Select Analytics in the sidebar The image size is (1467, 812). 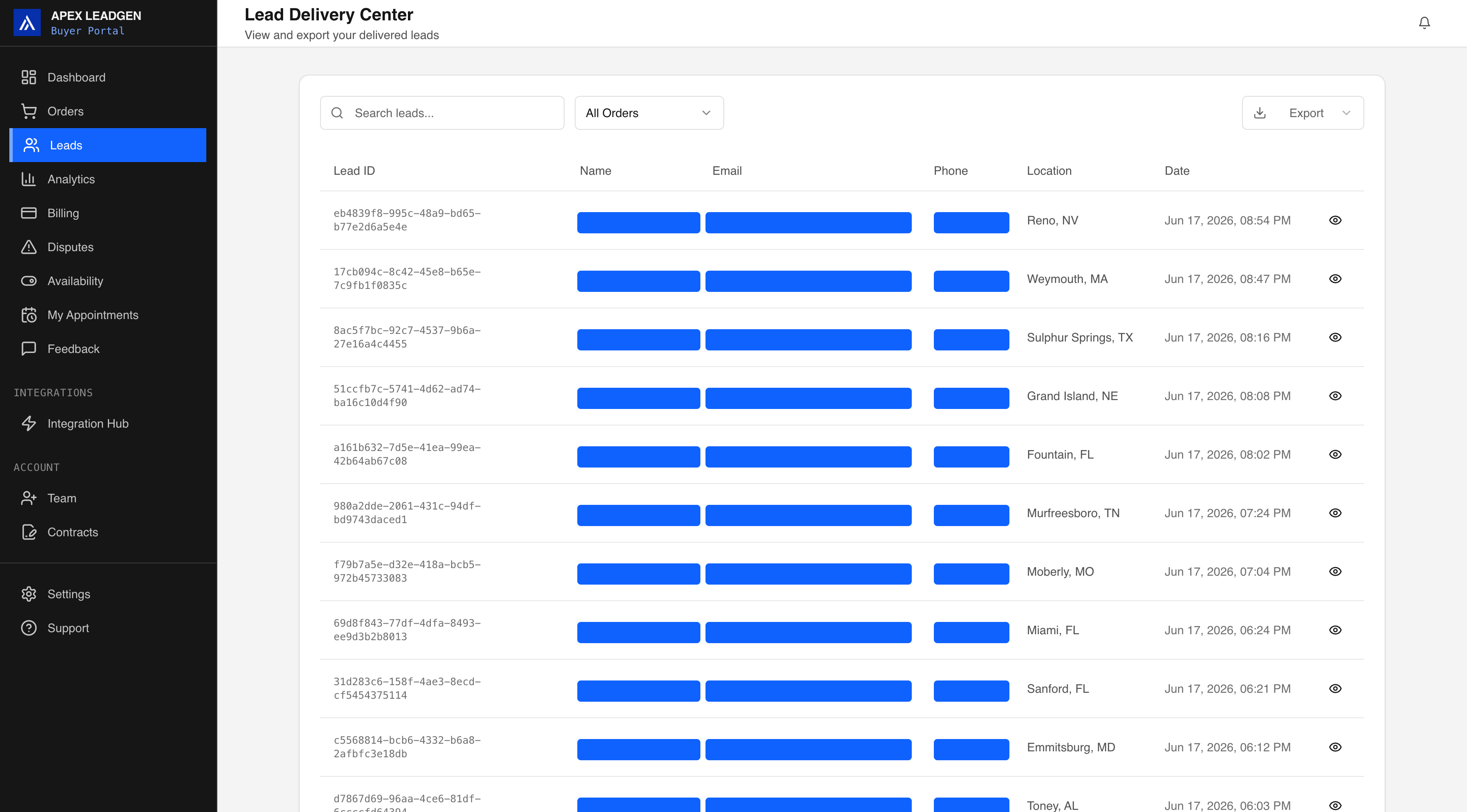pos(108,179)
